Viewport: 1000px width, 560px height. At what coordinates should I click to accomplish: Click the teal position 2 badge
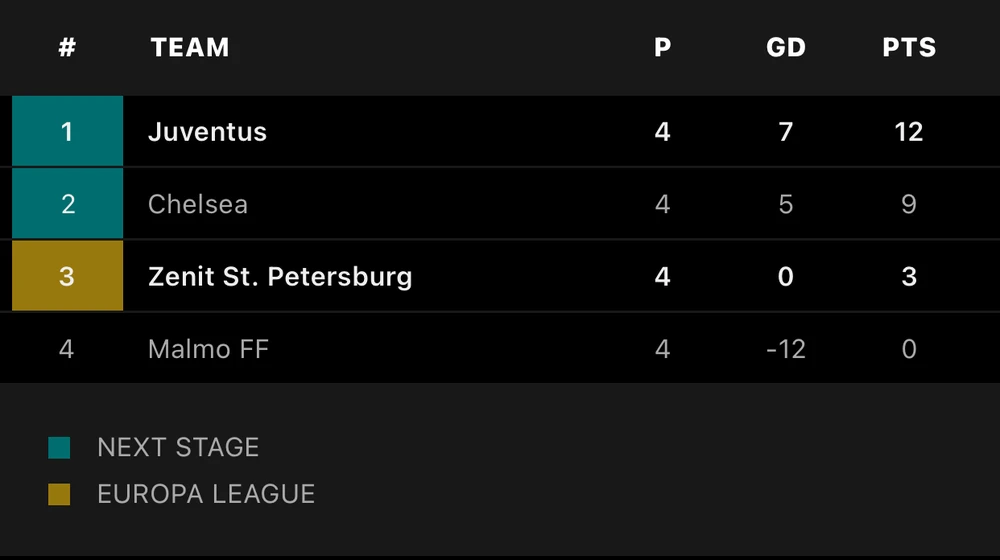click(x=67, y=204)
